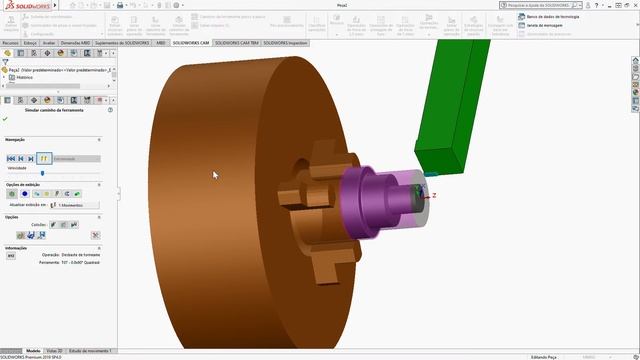
Task: Toggle first Colisões tool collision option
Action: tap(53, 224)
